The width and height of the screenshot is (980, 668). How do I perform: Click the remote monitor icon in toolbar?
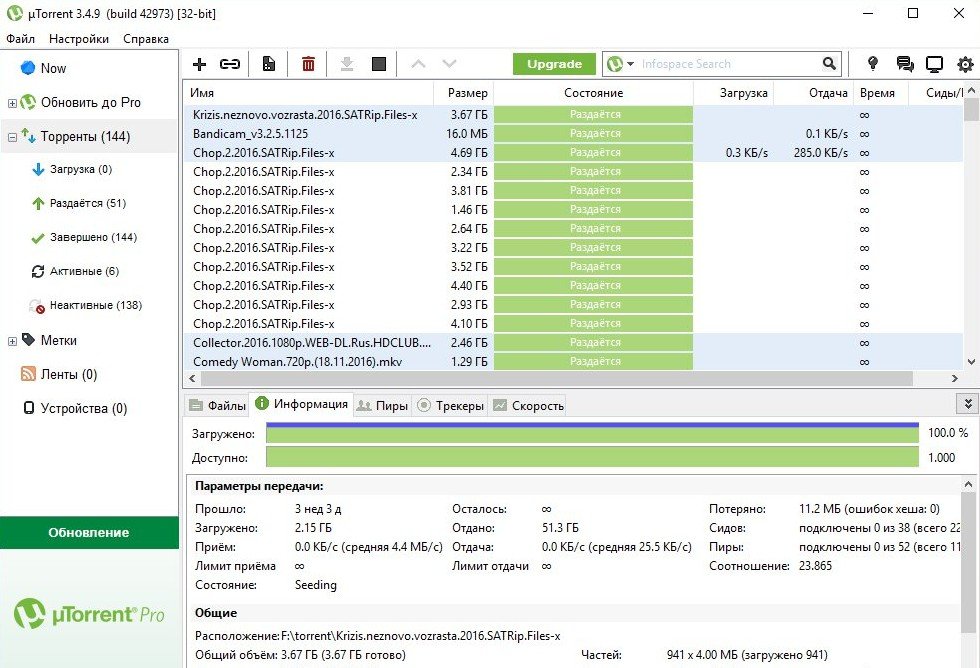point(934,64)
